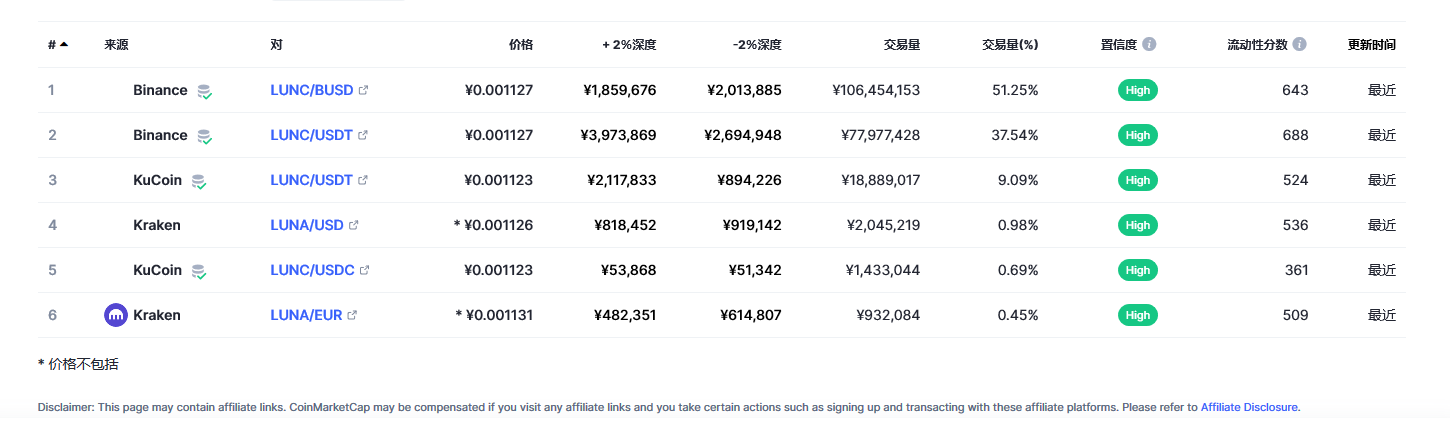Sort by 交易量 column header
The image size is (1450, 430).
(x=901, y=45)
